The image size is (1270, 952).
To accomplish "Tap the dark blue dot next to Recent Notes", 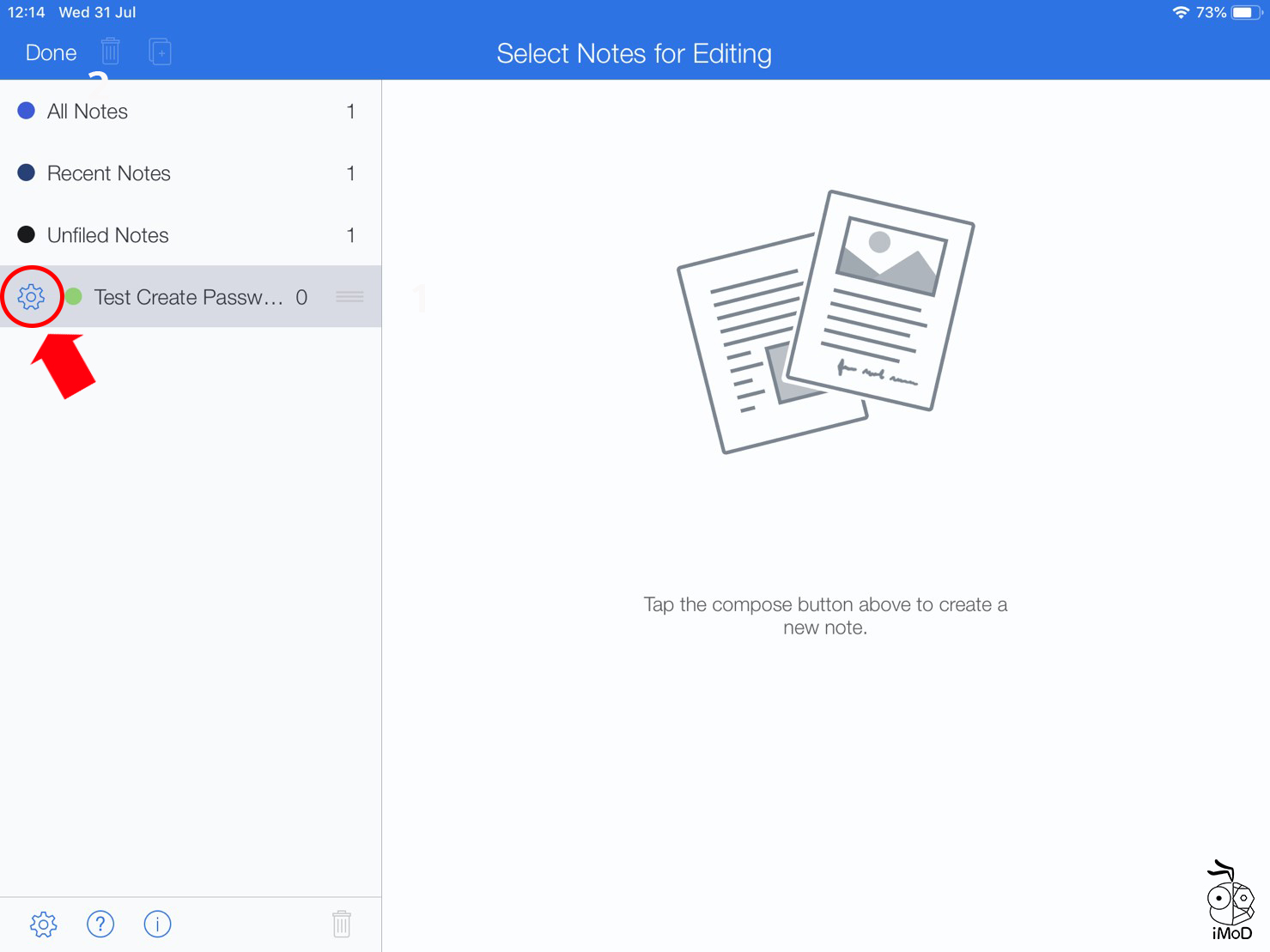I will coord(26,172).
